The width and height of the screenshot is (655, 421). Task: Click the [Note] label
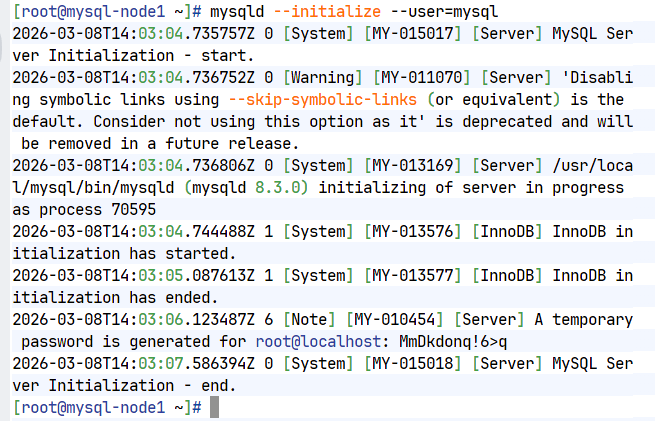309,320
